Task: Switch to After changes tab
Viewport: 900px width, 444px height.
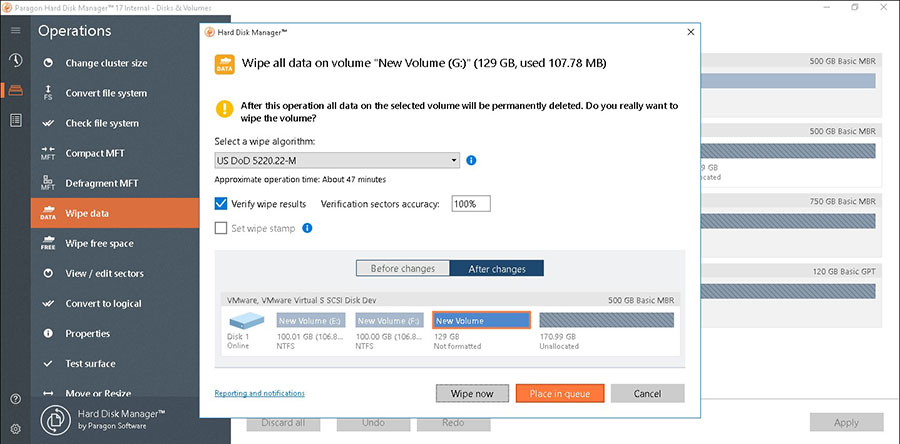Action: (x=497, y=268)
